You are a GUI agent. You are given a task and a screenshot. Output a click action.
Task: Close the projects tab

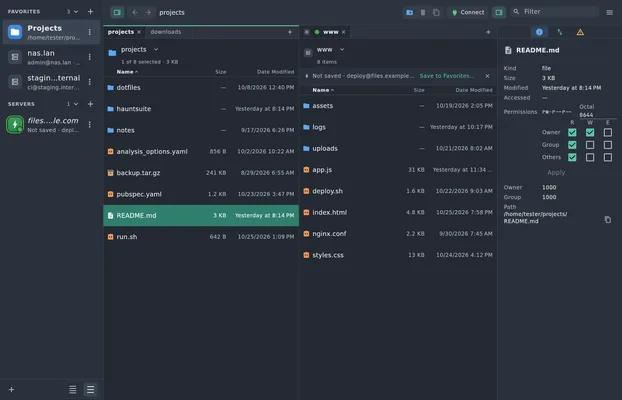click(139, 32)
